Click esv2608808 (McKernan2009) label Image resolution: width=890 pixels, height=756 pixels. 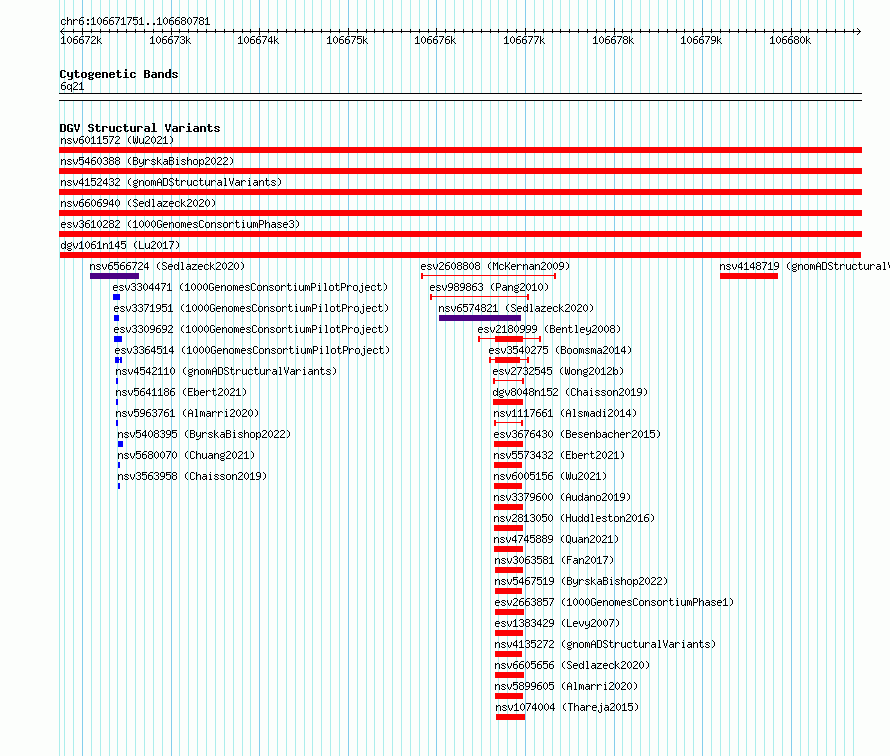[495, 266]
